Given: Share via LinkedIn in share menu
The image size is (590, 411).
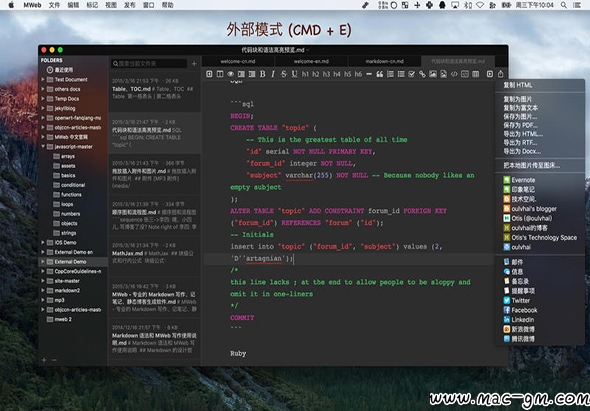Looking at the screenshot, I should (540, 320).
